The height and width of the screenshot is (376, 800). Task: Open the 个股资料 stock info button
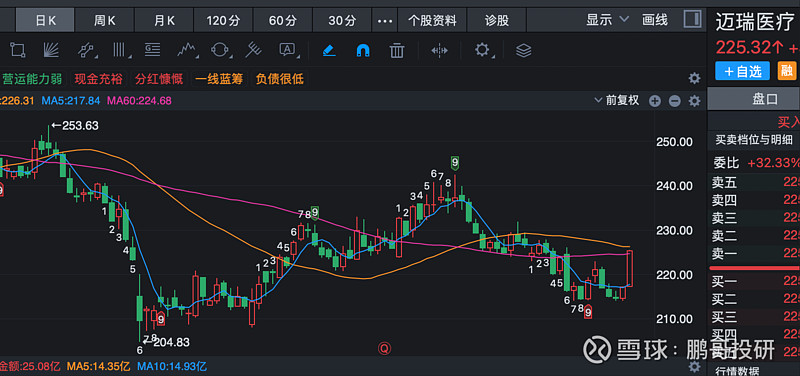click(x=432, y=21)
